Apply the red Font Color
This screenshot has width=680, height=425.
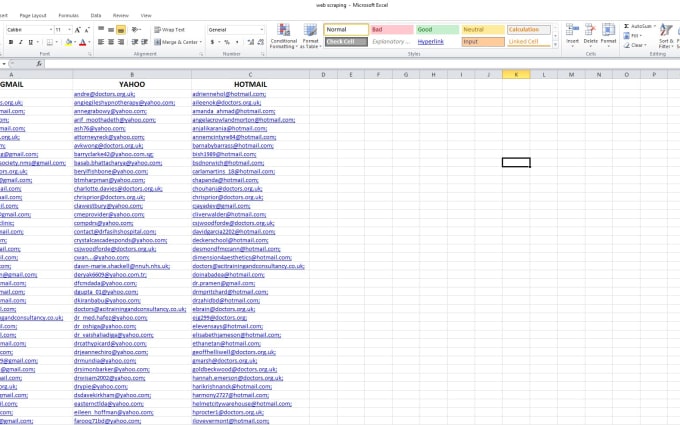(x=82, y=42)
